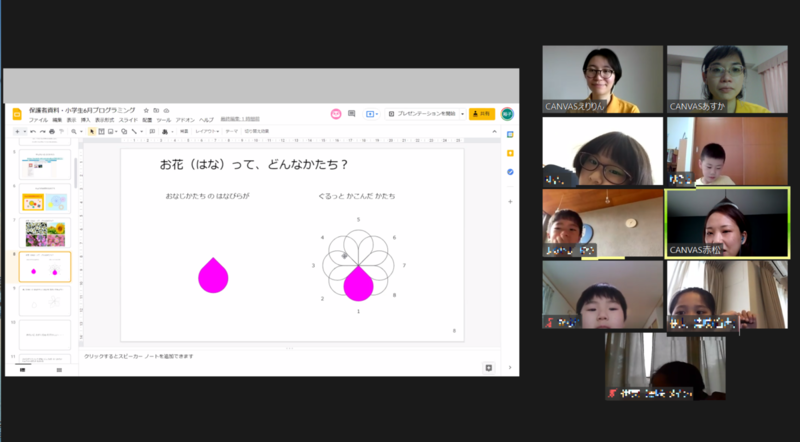Click the undo arrow in toolbar
The width and height of the screenshot is (800, 442).
33,131
